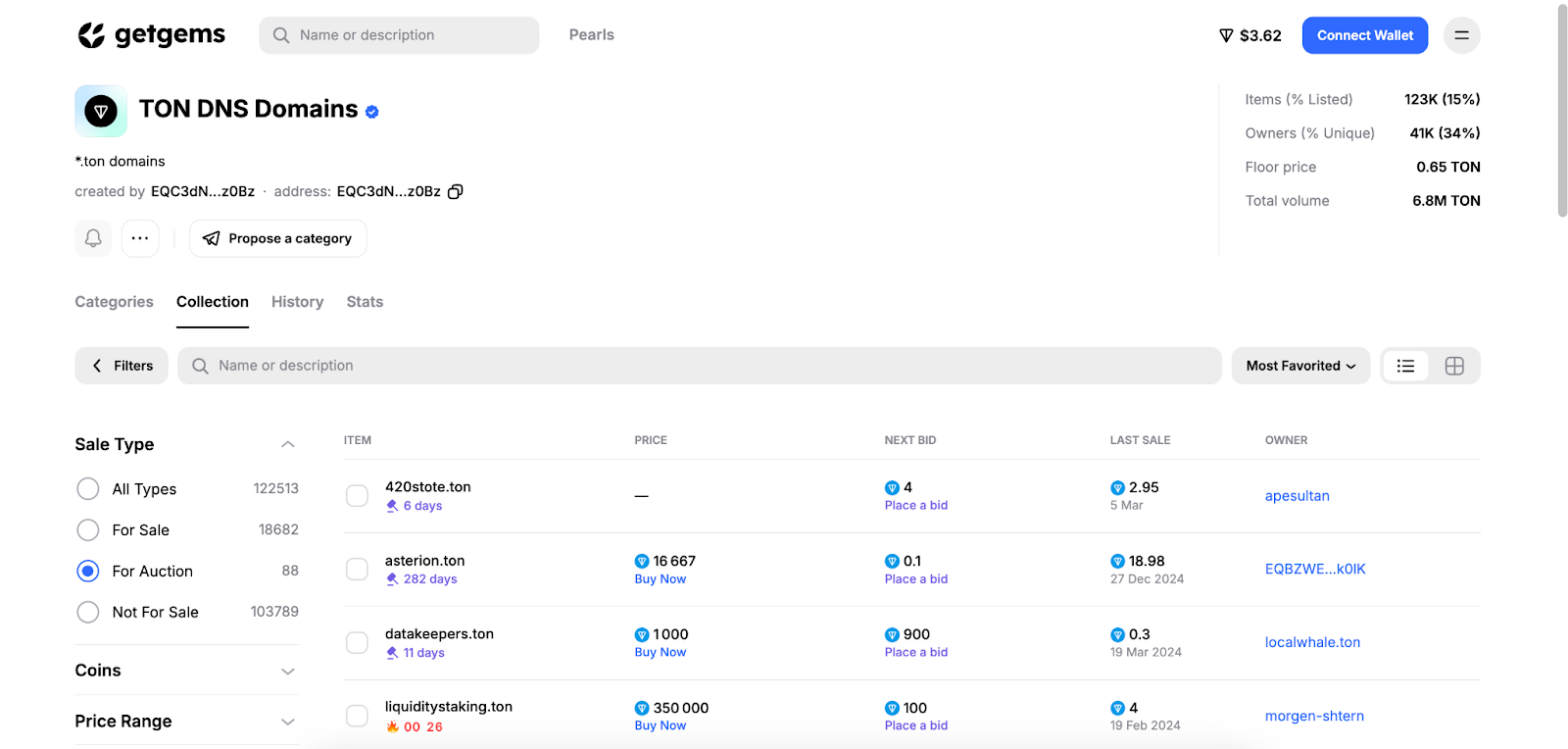Viewport: 1568px width, 749px height.
Task: Focus the header search field
Action: (399, 35)
